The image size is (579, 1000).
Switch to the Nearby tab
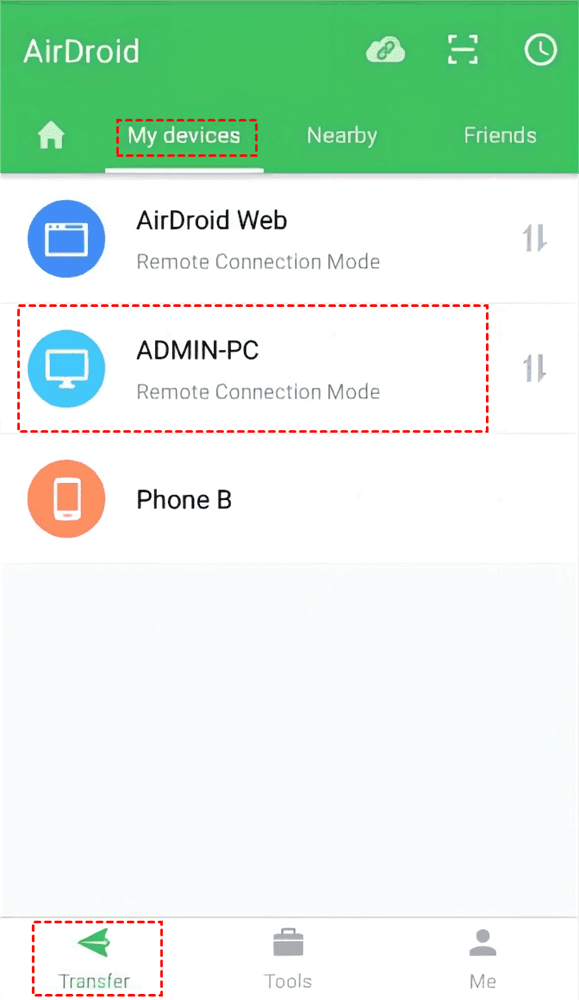click(342, 136)
